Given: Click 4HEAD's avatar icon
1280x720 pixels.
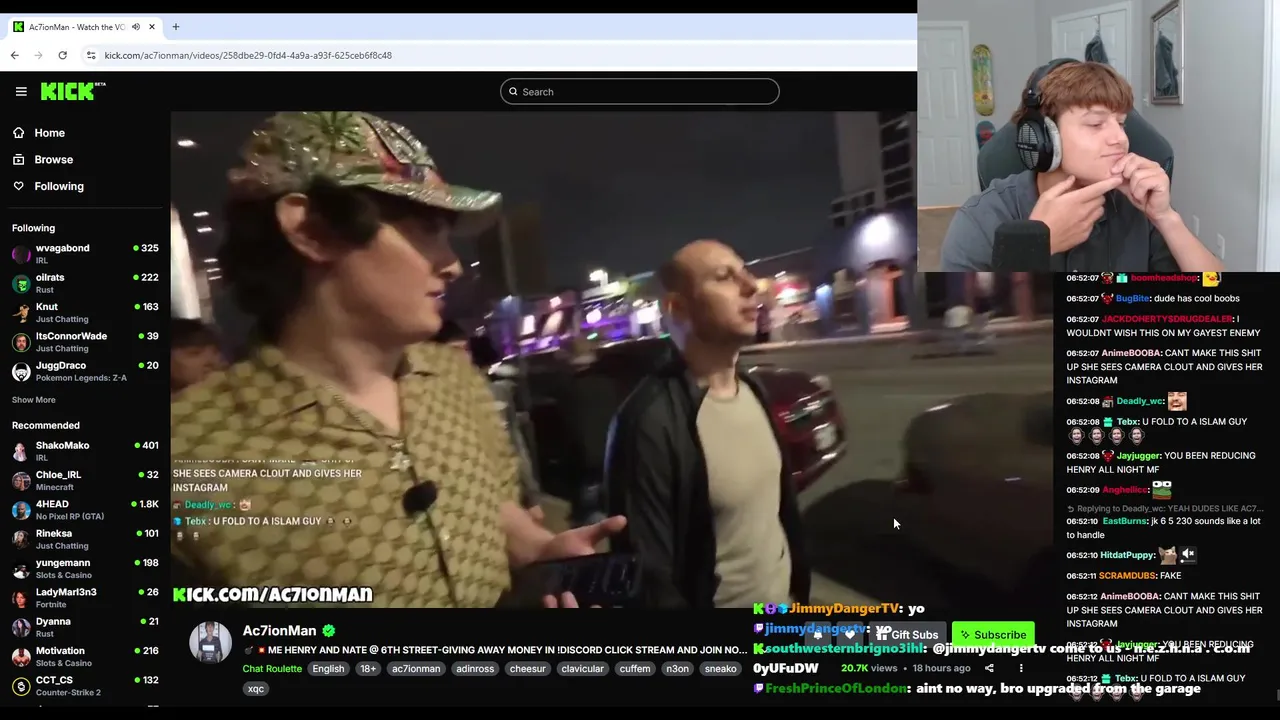Looking at the screenshot, I should click(x=21, y=510).
